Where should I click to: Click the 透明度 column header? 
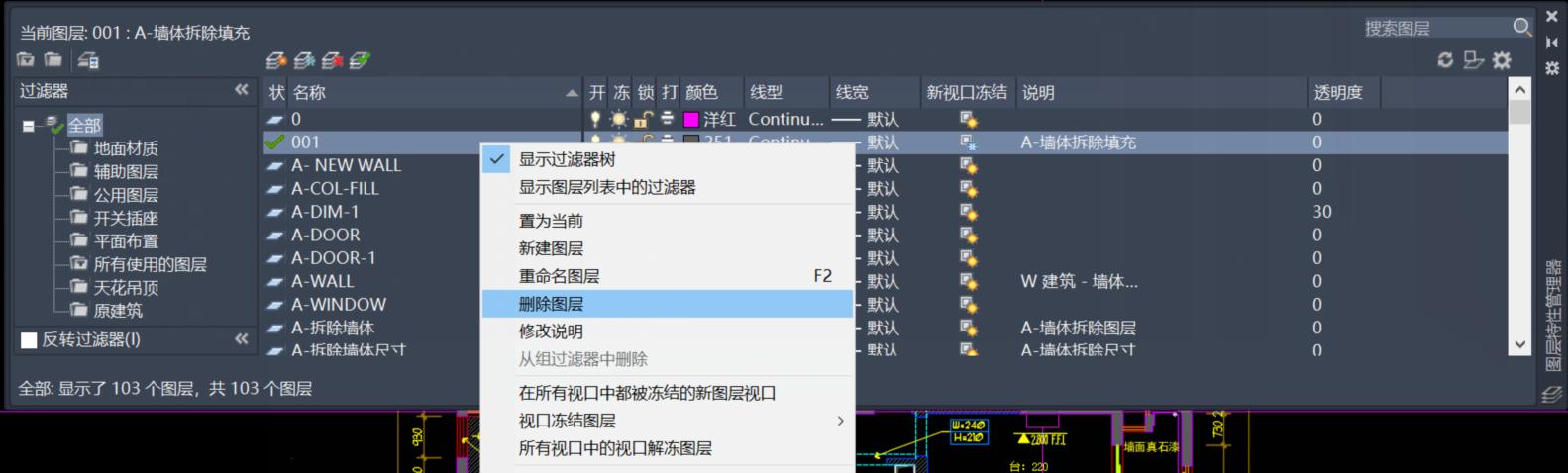(1344, 92)
